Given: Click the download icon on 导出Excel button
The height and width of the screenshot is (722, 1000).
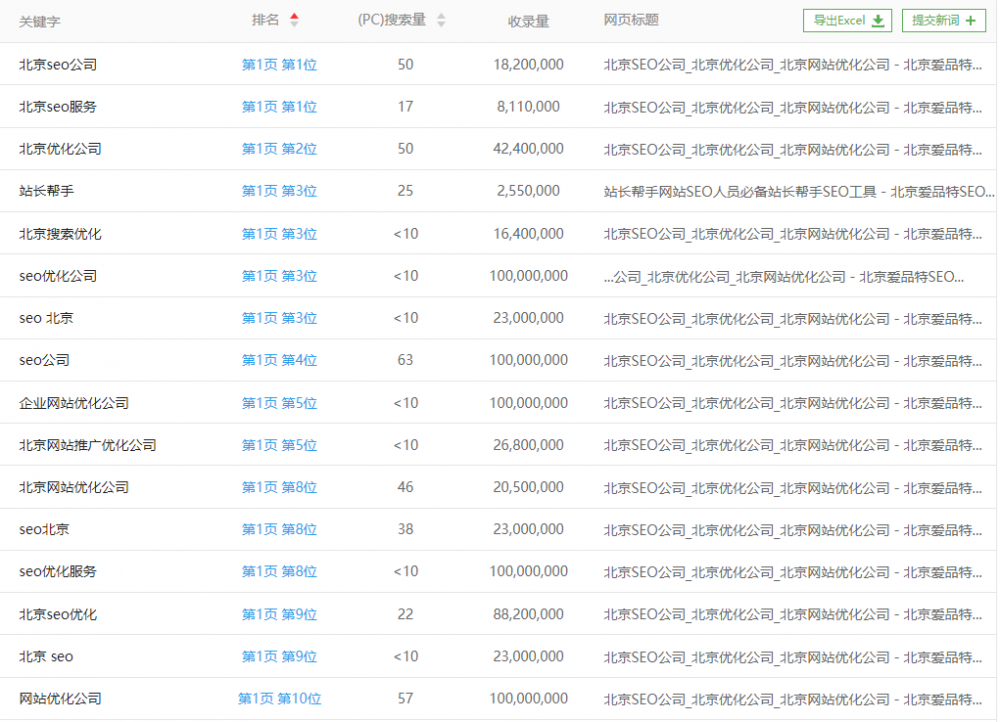Looking at the screenshot, I should 878,20.
